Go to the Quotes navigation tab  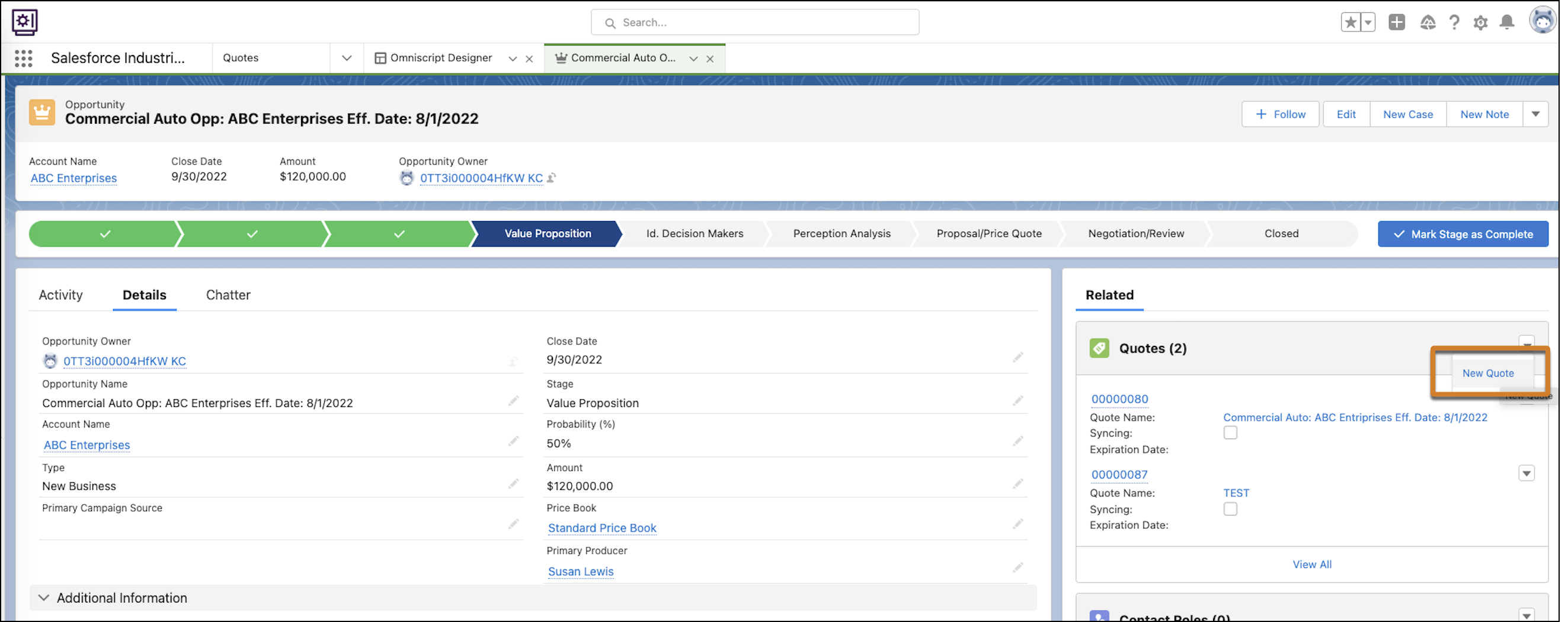pyautogui.click(x=241, y=59)
